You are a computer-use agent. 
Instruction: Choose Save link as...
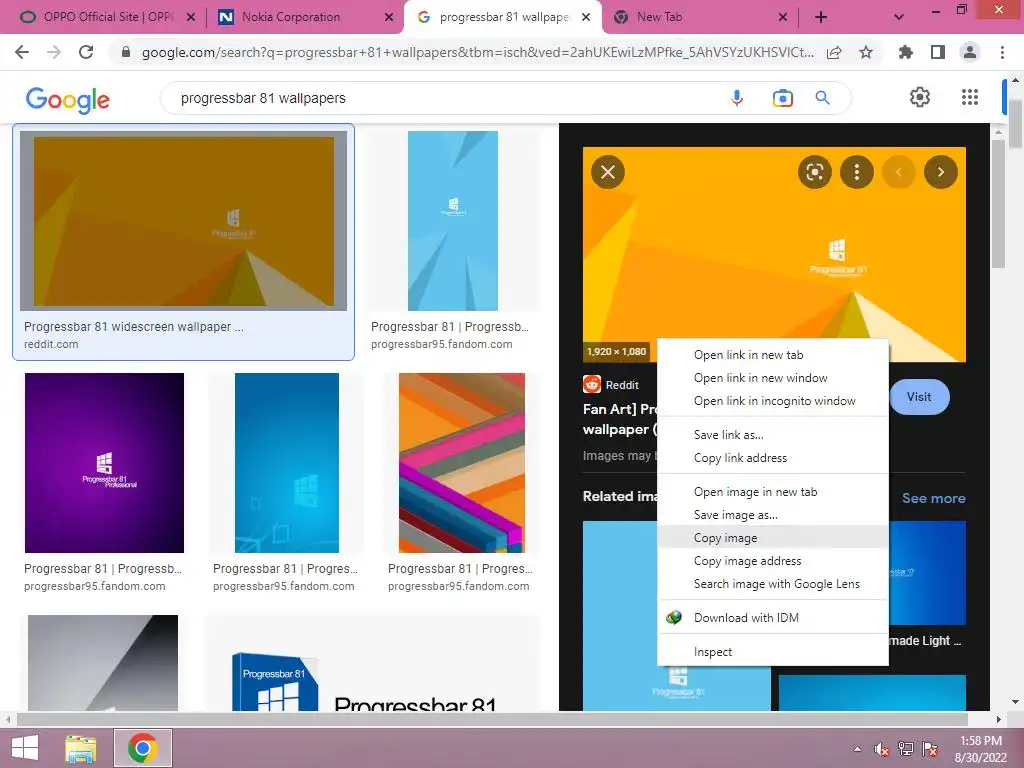[x=773, y=434]
